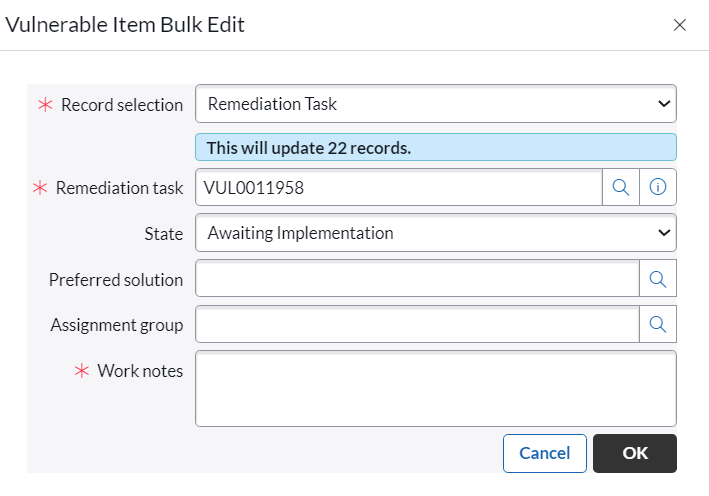Image resolution: width=709 pixels, height=496 pixels.
Task: Click the Work notes field label
Action: coord(140,371)
